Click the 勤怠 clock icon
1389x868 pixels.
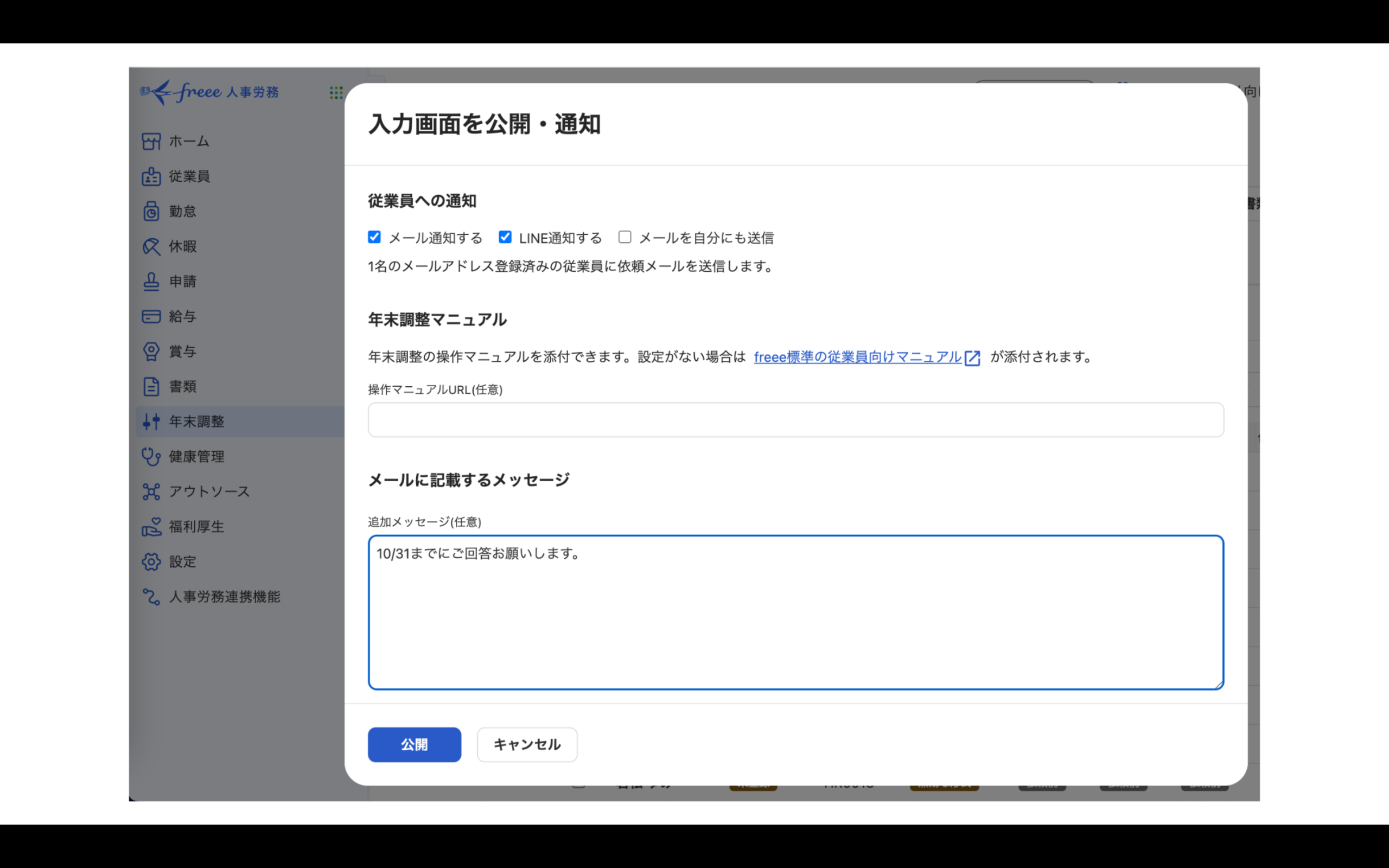(151, 211)
